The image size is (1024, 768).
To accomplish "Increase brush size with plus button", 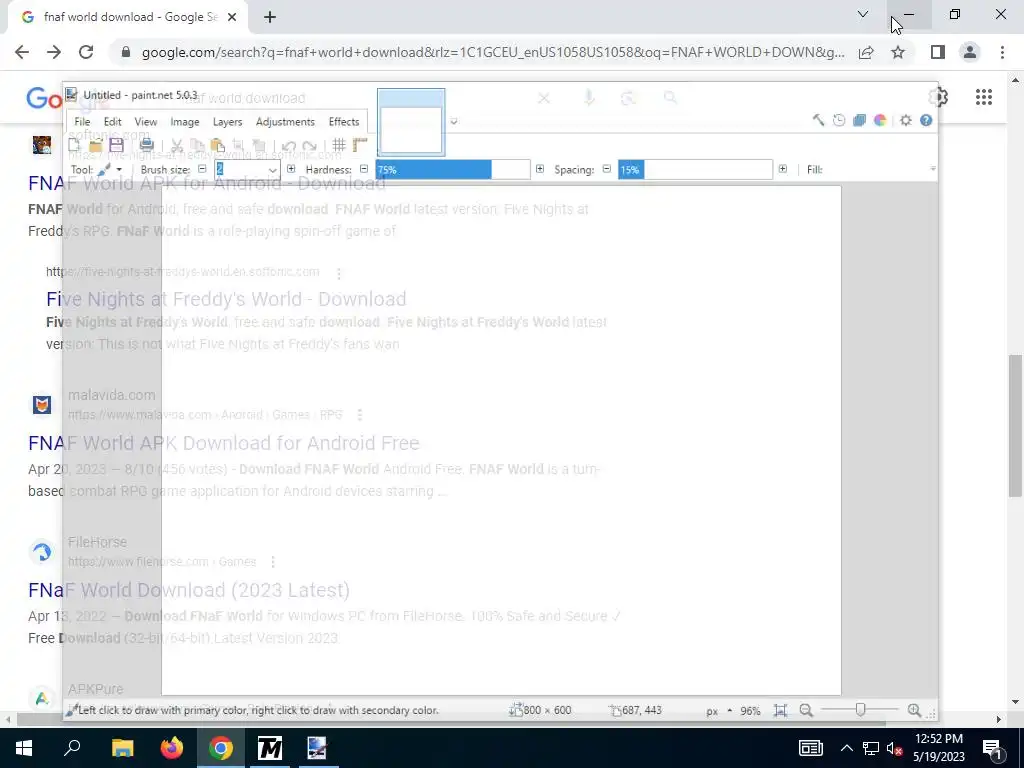I will [291, 169].
